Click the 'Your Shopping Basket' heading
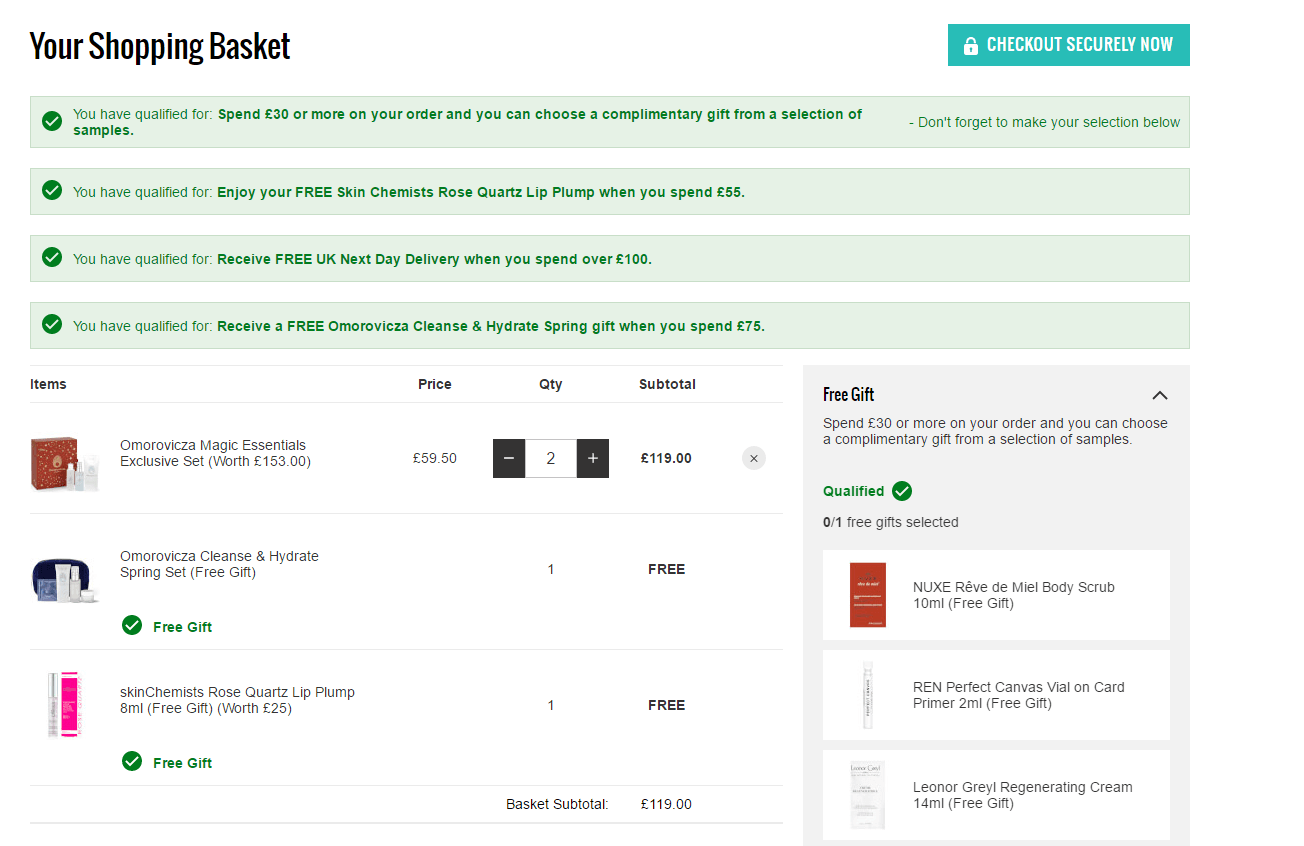The image size is (1304, 846). coord(160,46)
